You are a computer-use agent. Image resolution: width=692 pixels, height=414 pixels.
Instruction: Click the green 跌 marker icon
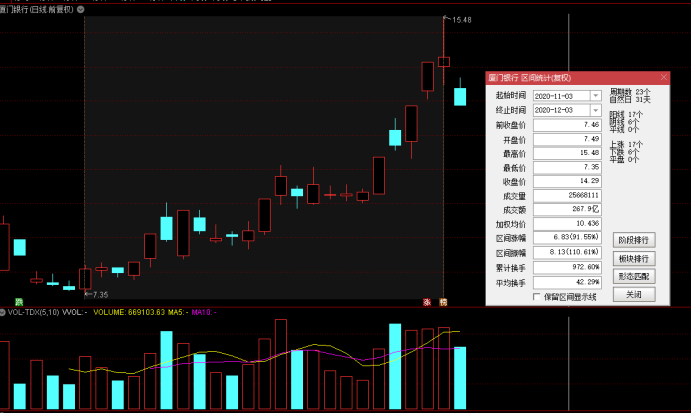point(19,302)
